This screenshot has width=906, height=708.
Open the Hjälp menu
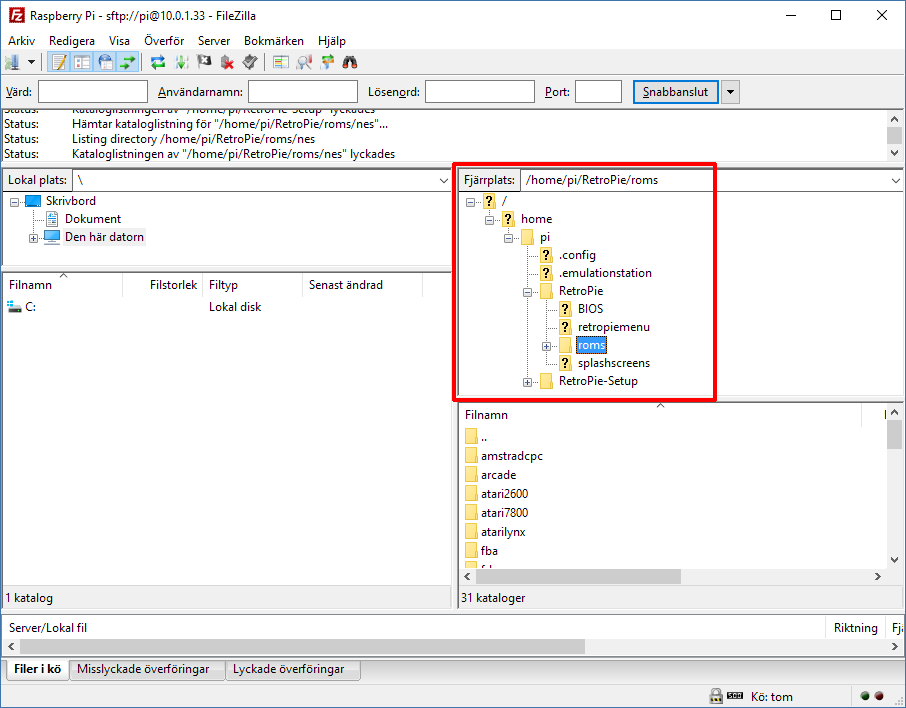click(x=332, y=40)
